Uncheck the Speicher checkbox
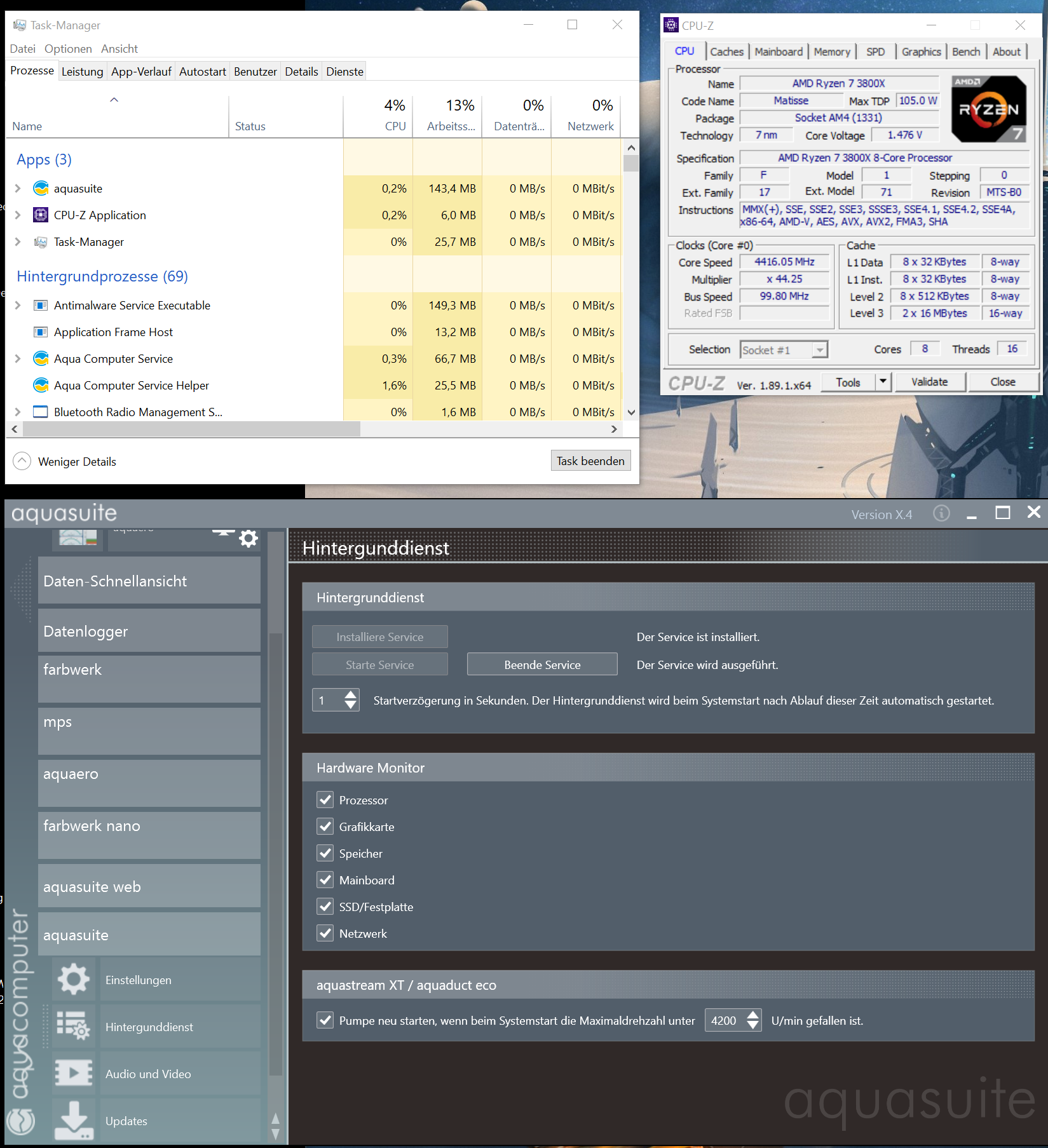 [x=325, y=853]
